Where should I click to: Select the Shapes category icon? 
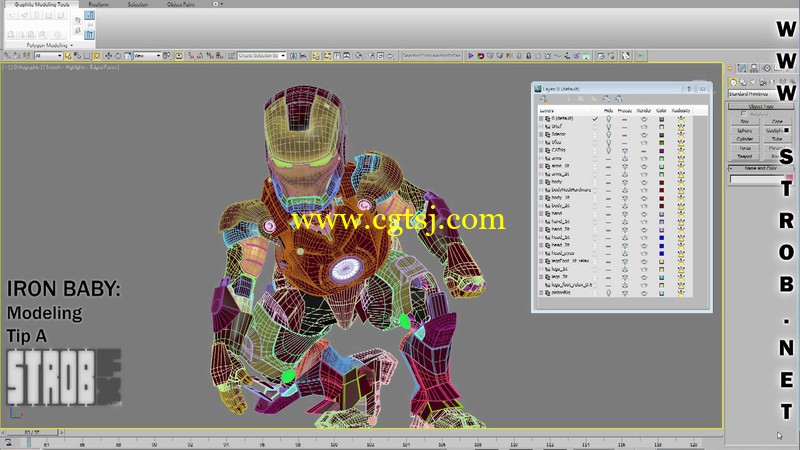click(x=743, y=82)
